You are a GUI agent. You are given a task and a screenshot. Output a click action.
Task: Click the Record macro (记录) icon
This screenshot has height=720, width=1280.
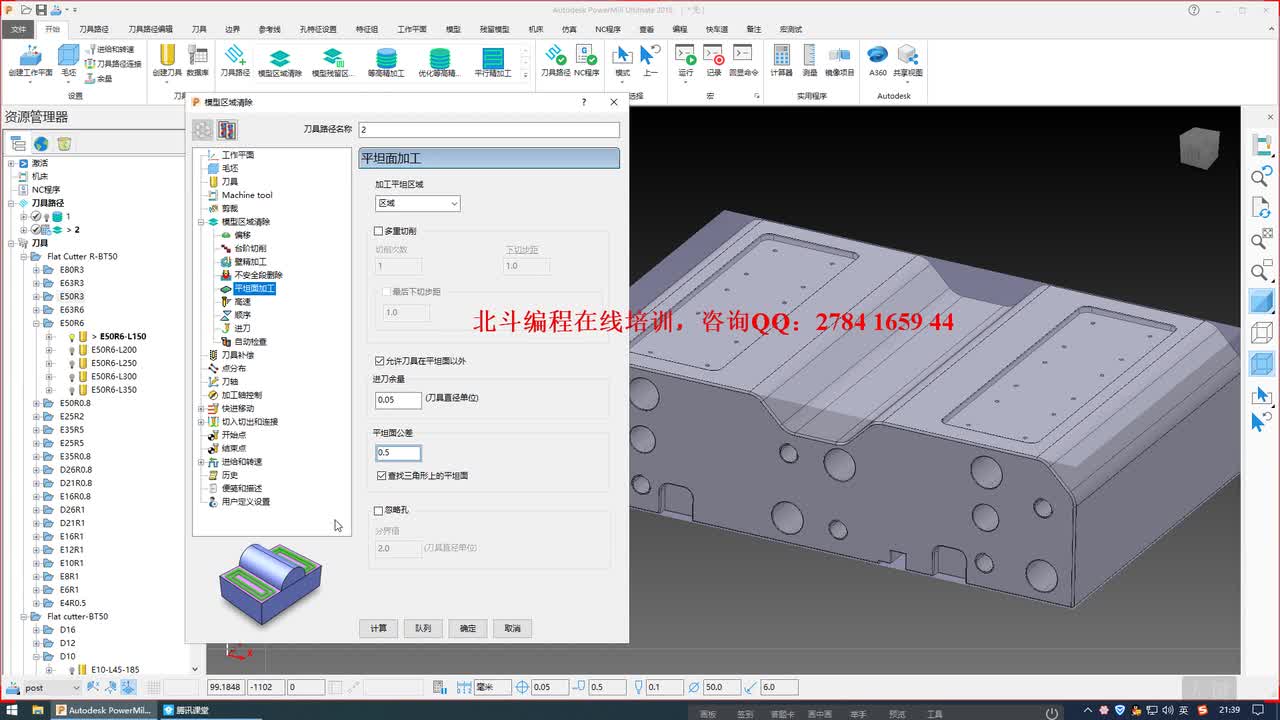point(714,60)
